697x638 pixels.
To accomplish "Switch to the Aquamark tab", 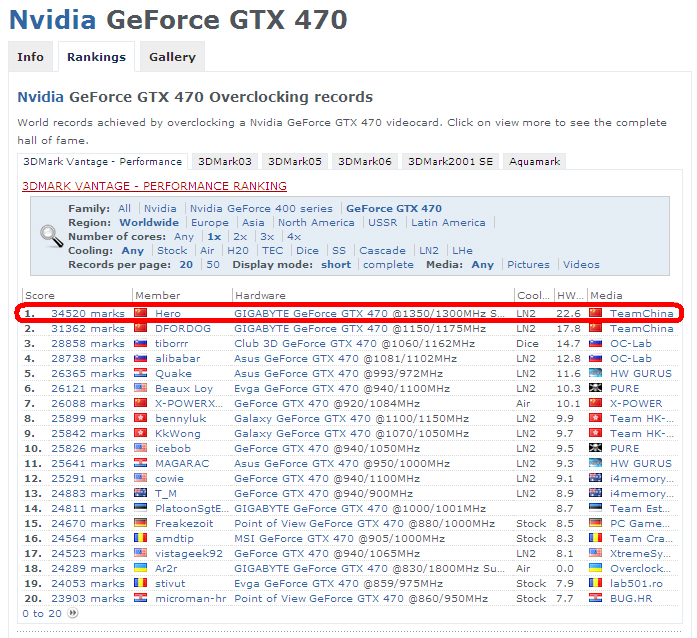I will (534, 161).
